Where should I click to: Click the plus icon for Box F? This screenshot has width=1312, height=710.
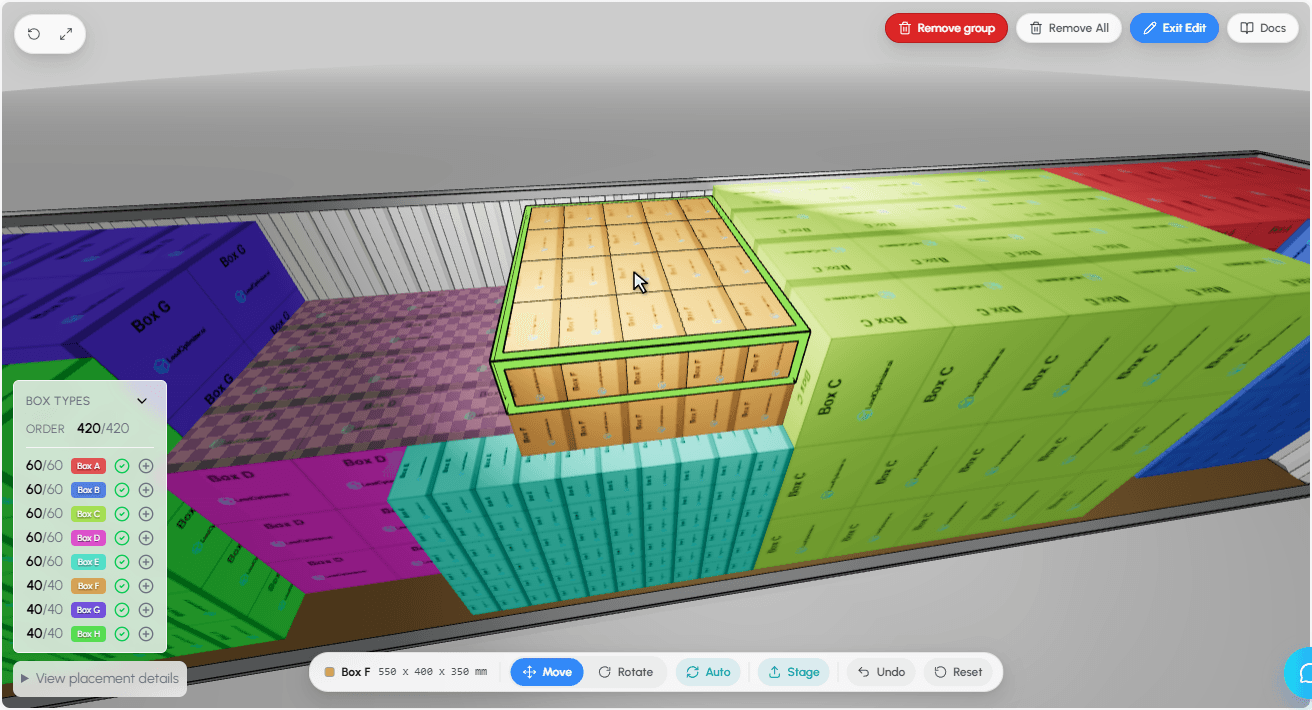tap(146, 586)
